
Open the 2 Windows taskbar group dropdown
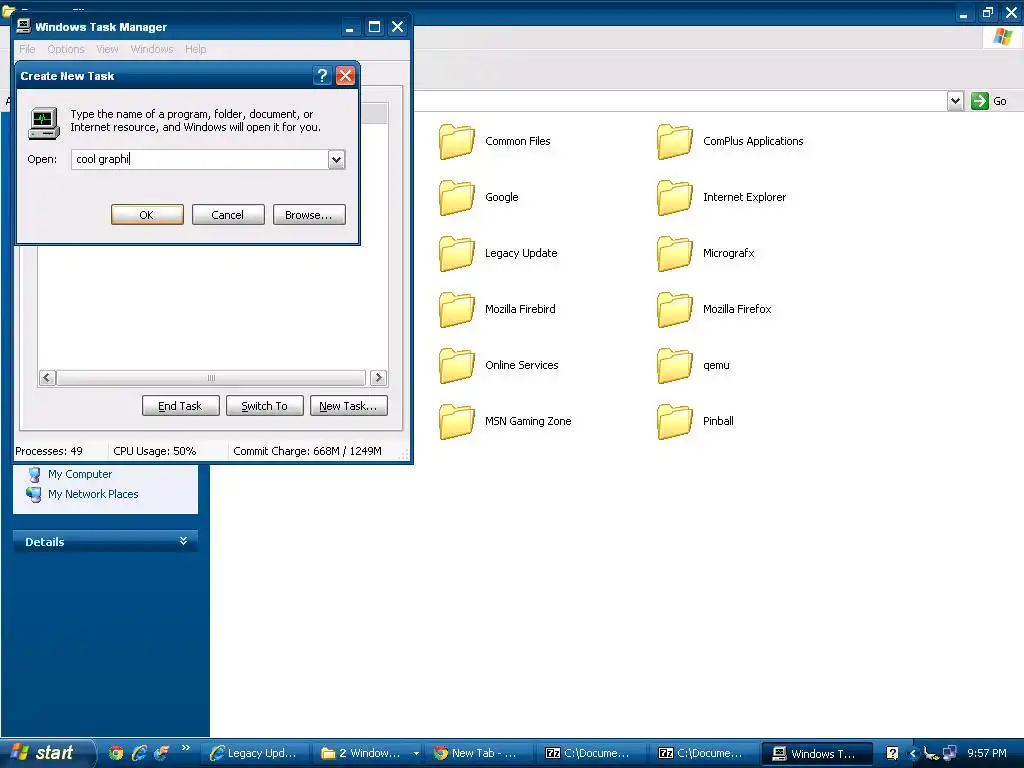(x=416, y=754)
